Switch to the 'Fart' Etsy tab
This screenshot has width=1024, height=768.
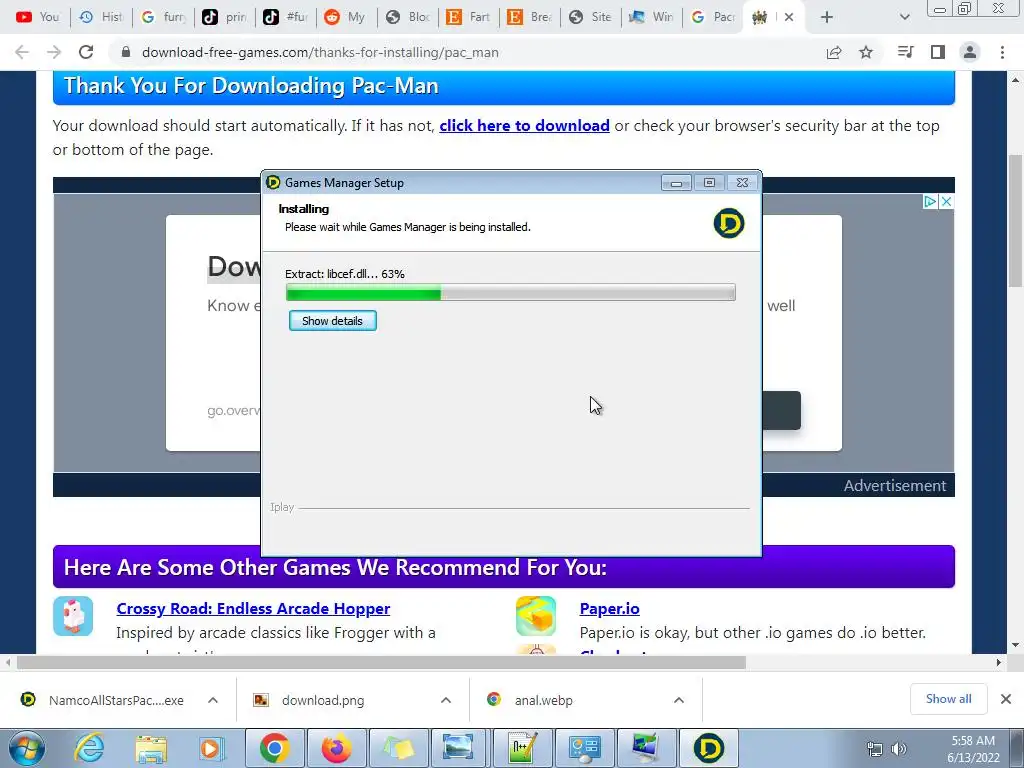468,17
